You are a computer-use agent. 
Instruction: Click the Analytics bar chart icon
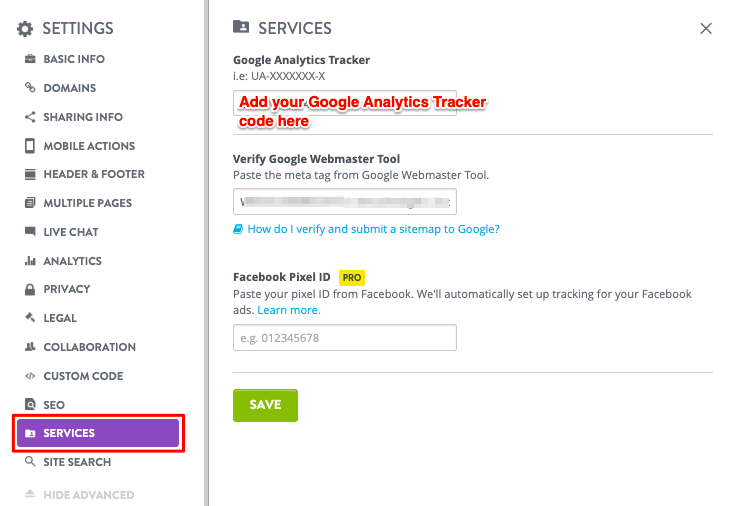pos(30,261)
